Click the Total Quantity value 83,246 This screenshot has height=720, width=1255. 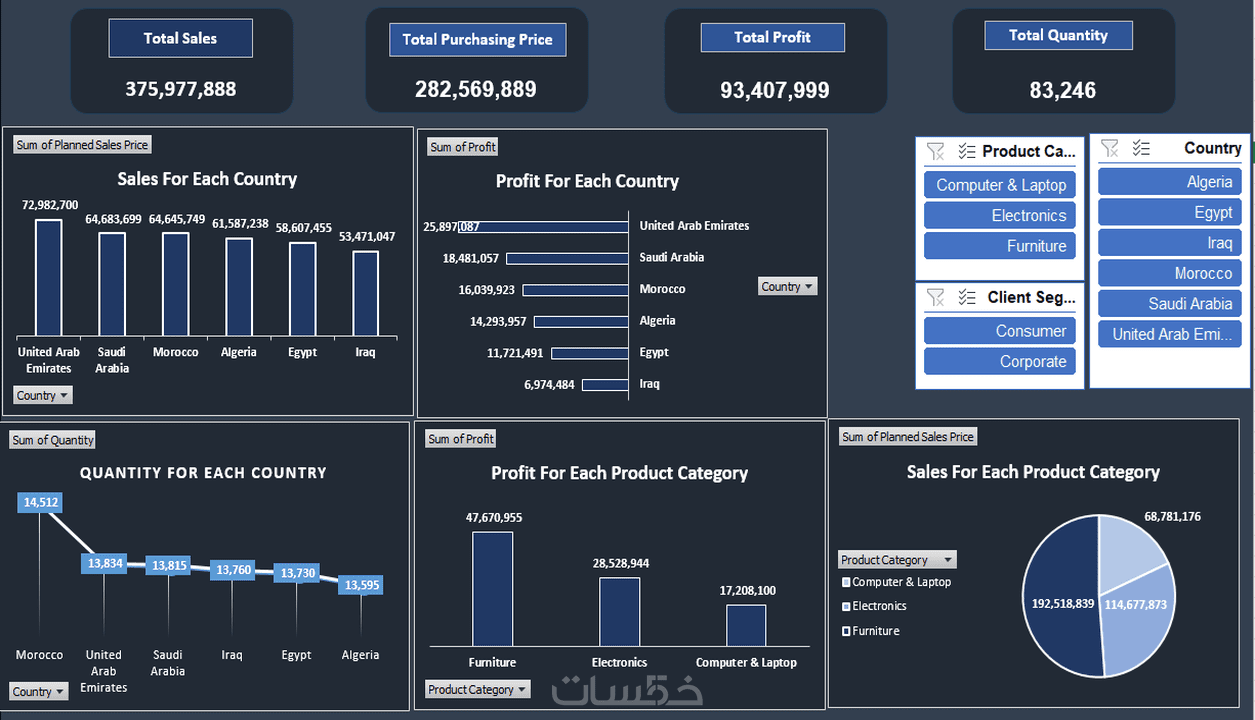click(x=1063, y=90)
